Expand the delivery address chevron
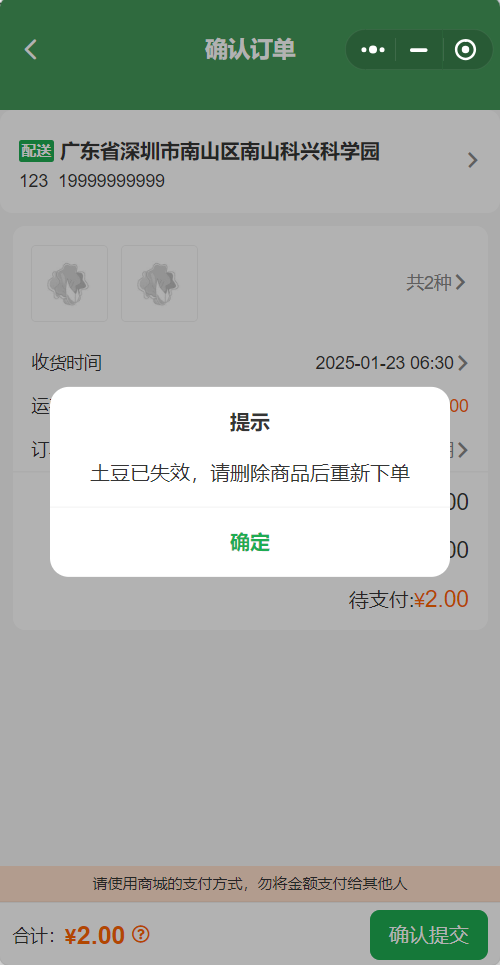Image resolution: width=500 pixels, height=965 pixels. pyautogui.click(x=472, y=160)
